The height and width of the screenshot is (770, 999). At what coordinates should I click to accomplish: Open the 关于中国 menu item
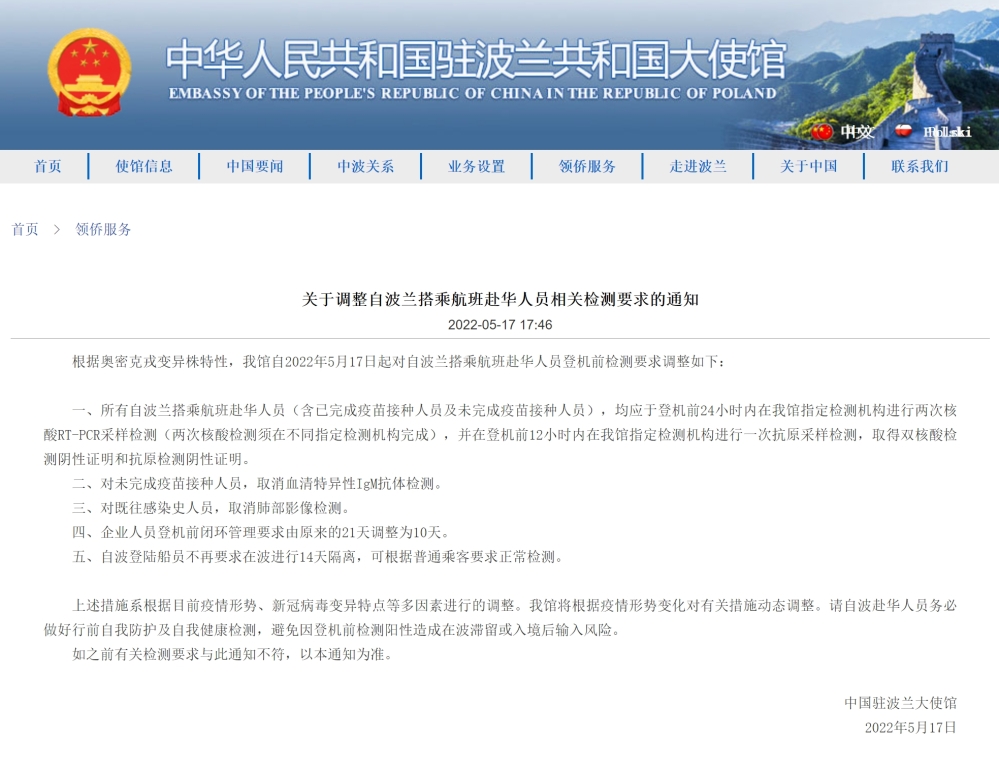(x=809, y=166)
